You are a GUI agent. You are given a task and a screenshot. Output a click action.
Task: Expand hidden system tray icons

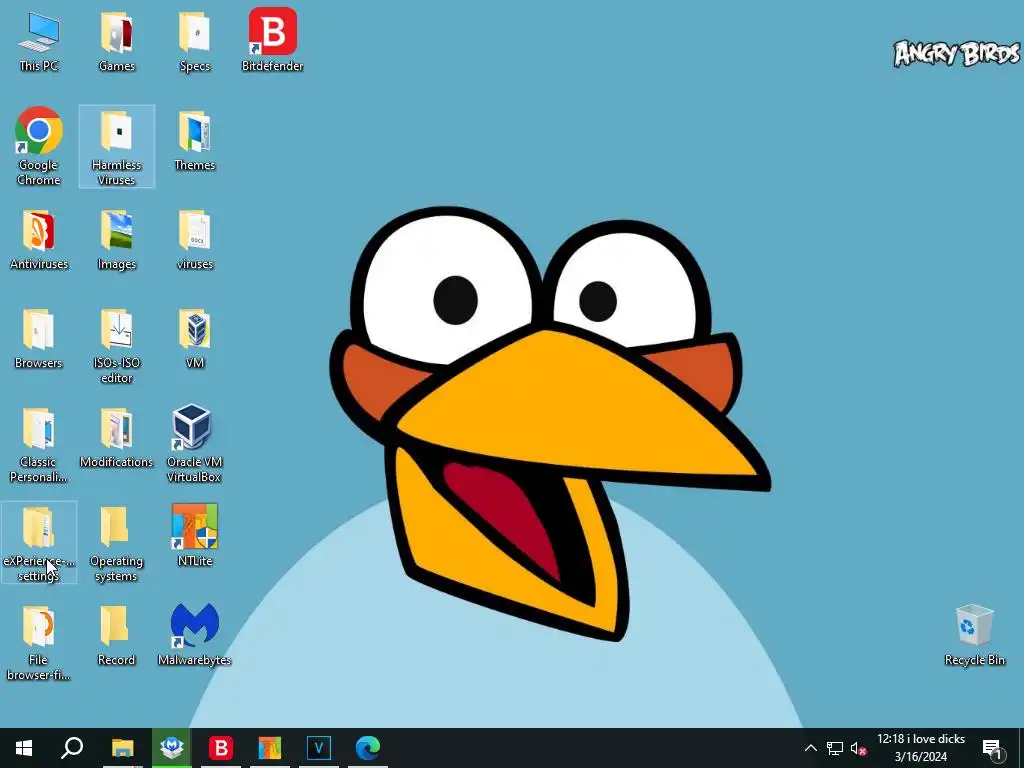(x=810, y=748)
